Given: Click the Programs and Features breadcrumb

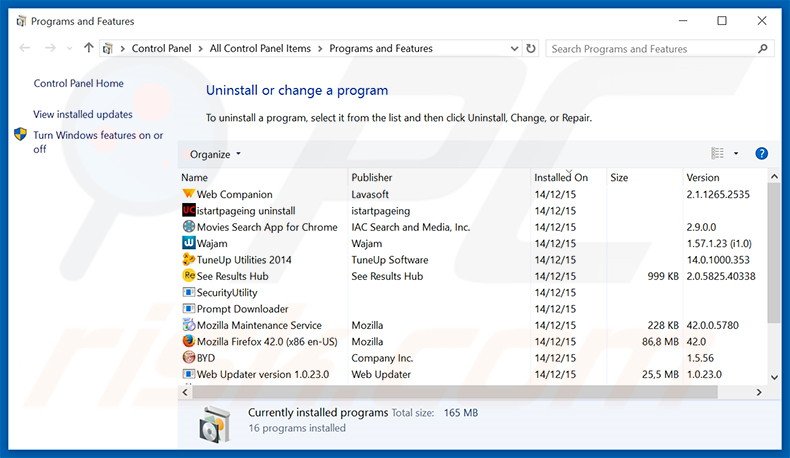Looking at the screenshot, I should 381,48.
